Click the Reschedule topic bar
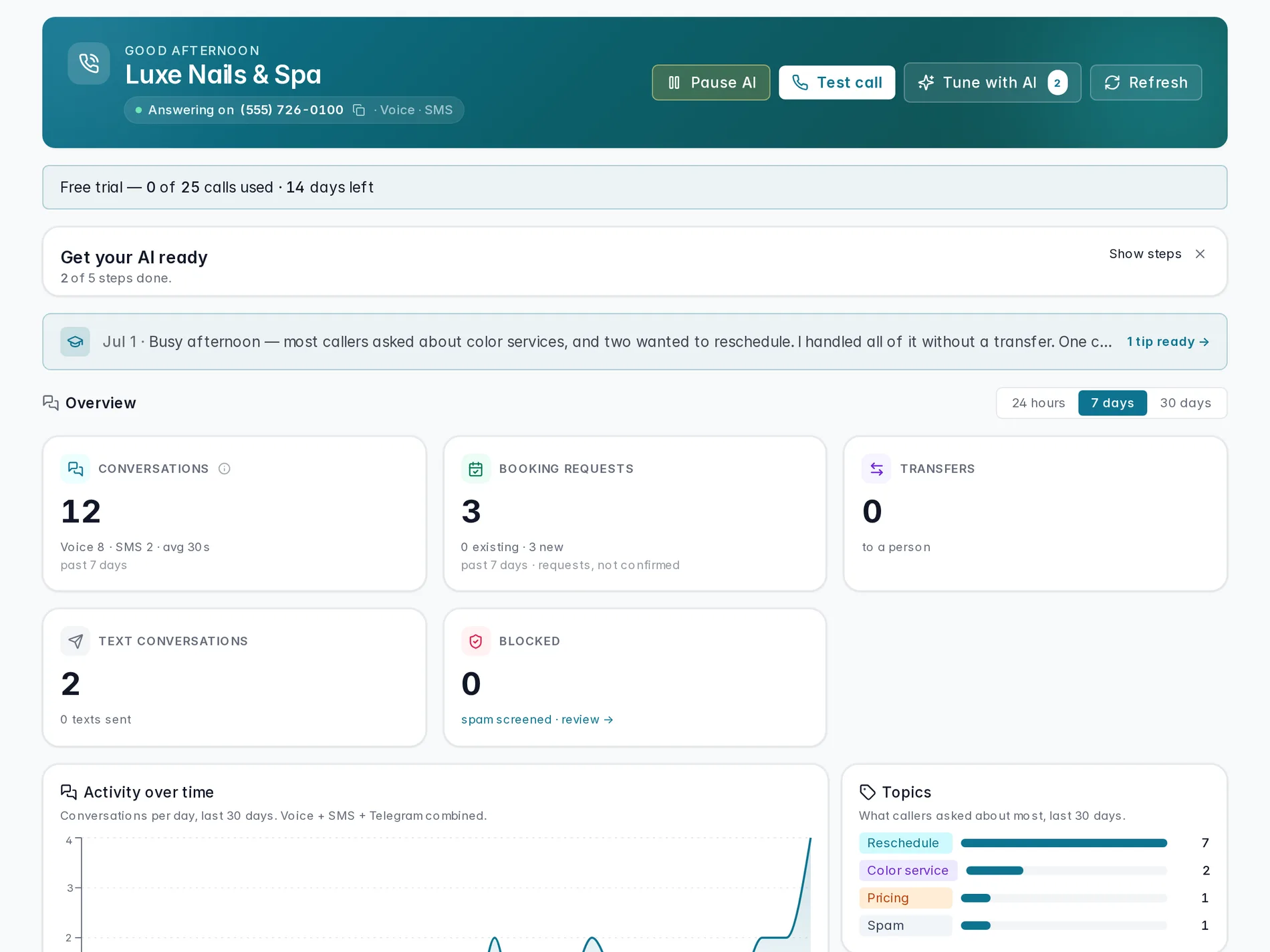Screen dimensions: 1270x952 point(1063,843)
